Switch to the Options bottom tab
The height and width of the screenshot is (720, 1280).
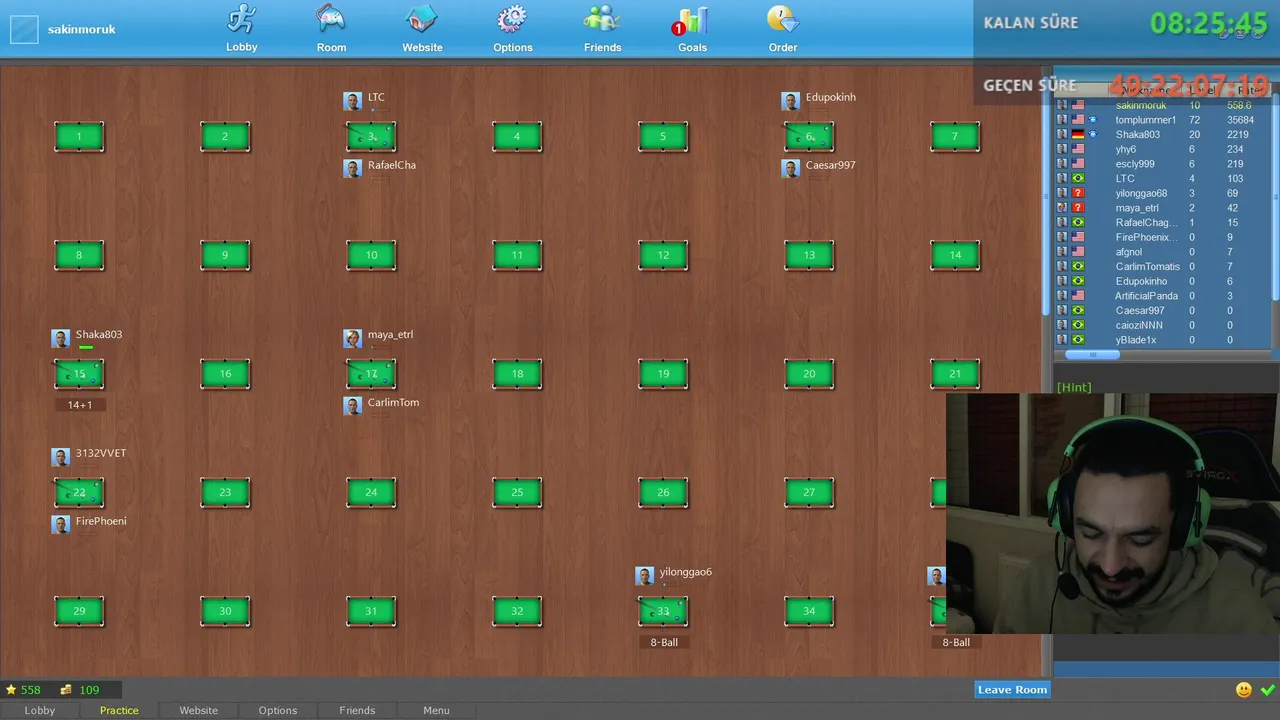click(x=278, y=710)
